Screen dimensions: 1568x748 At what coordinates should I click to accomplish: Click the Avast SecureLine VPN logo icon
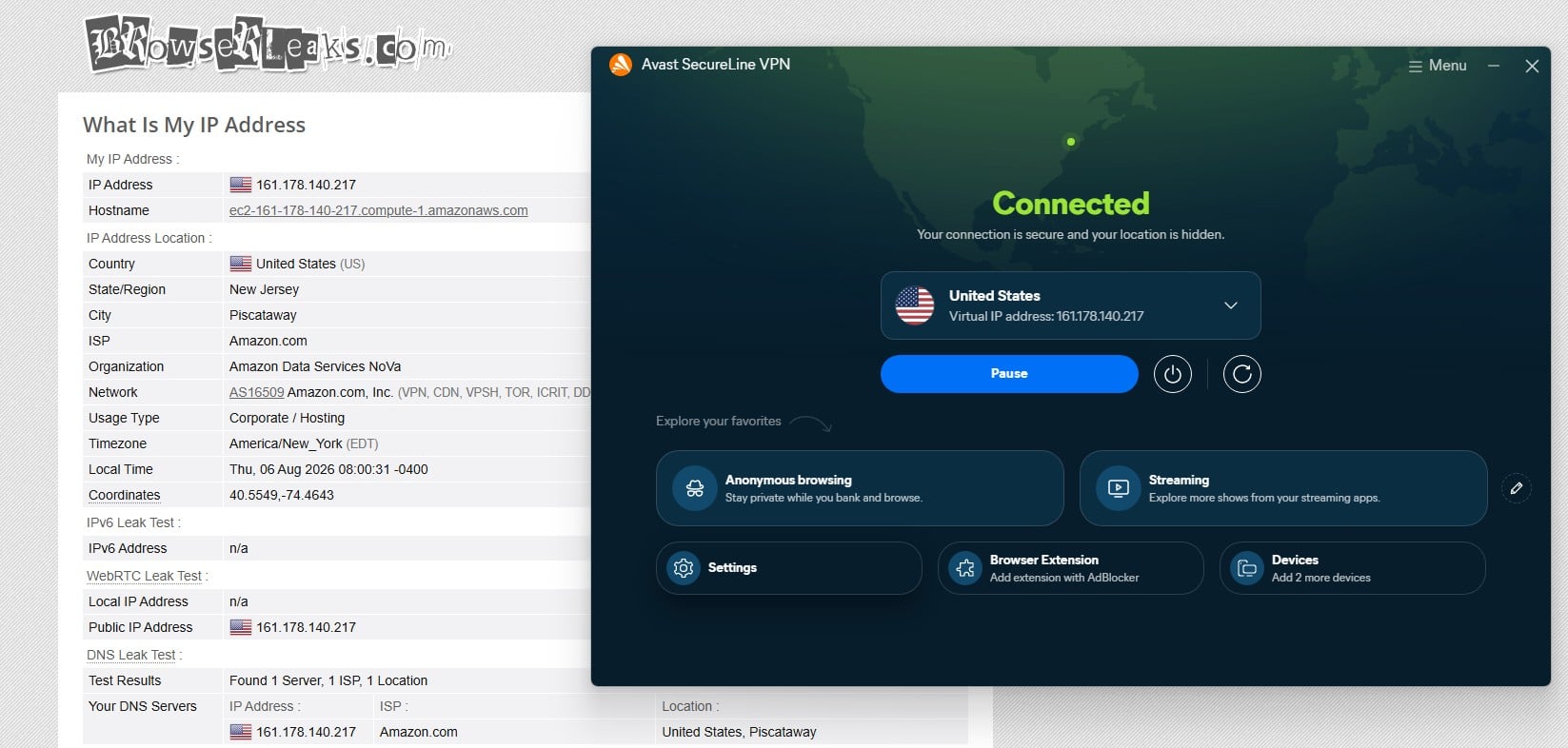click(x=621, y=65)
